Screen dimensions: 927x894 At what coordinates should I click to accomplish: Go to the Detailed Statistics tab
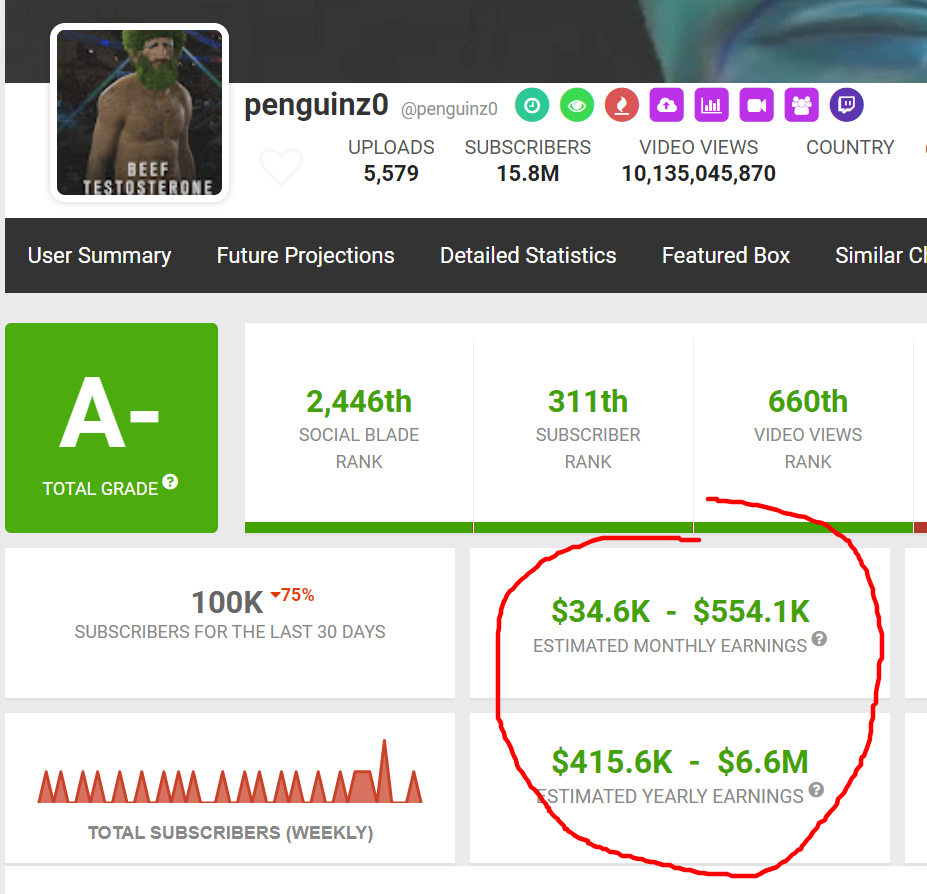(528, 256)
